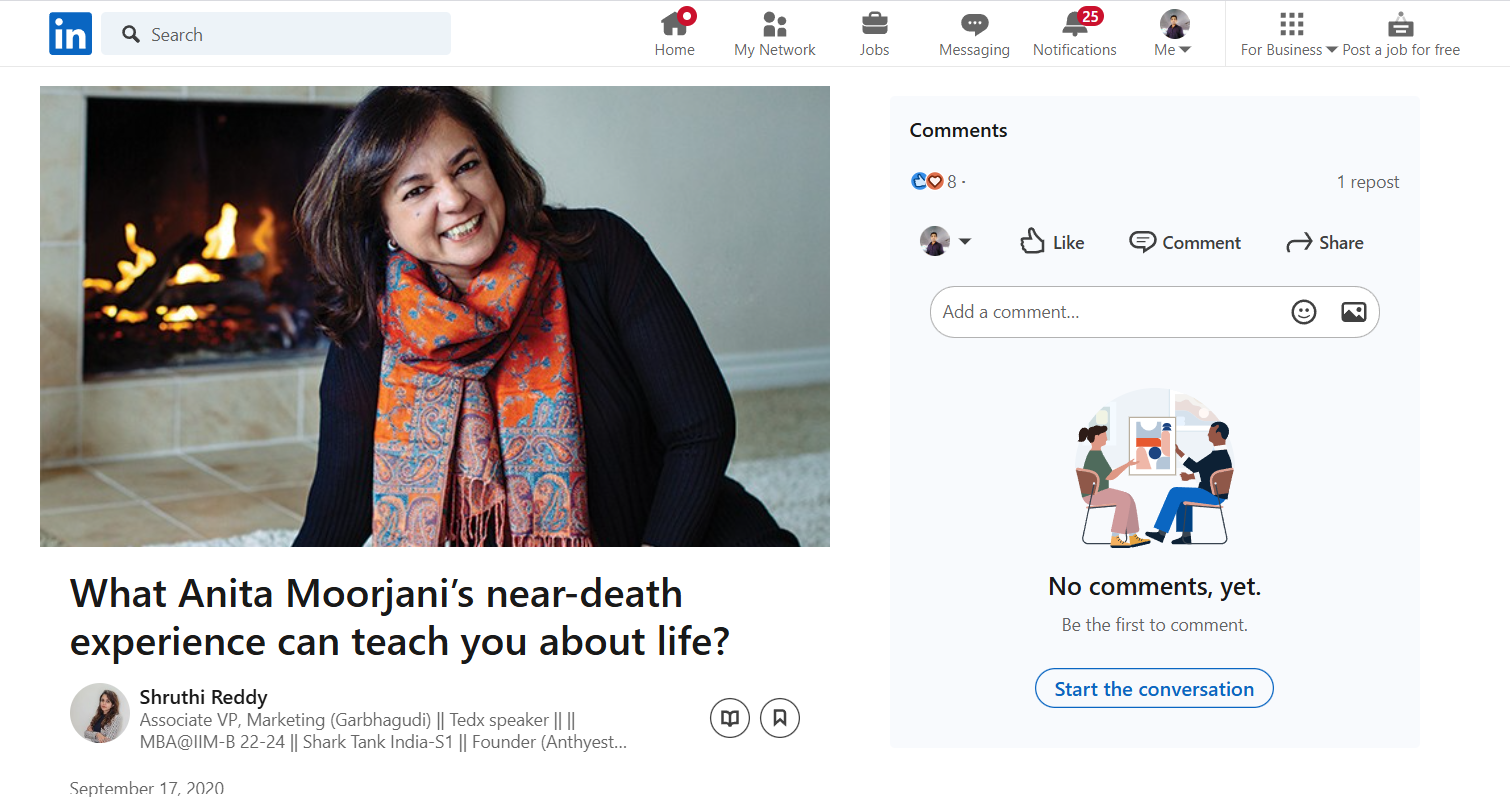Click the LinkedIn logo icon
This screenshot has height=797, width=1510.
tap(70, 34)
